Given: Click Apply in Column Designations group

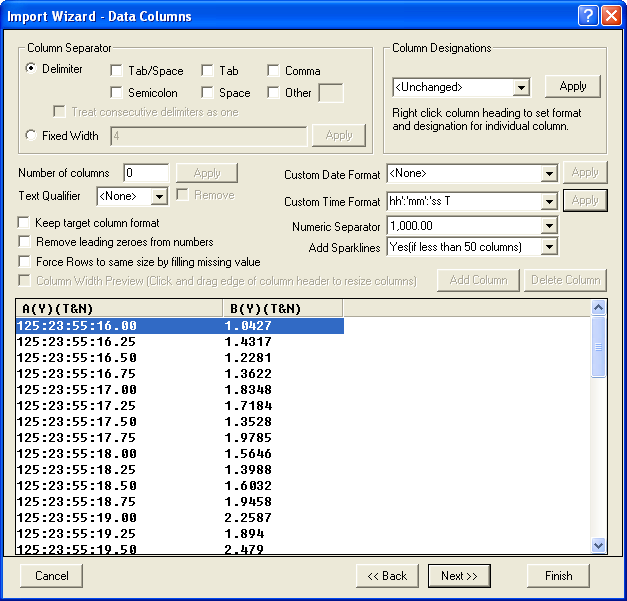Looking at the screenshot, I should [573, 86].
